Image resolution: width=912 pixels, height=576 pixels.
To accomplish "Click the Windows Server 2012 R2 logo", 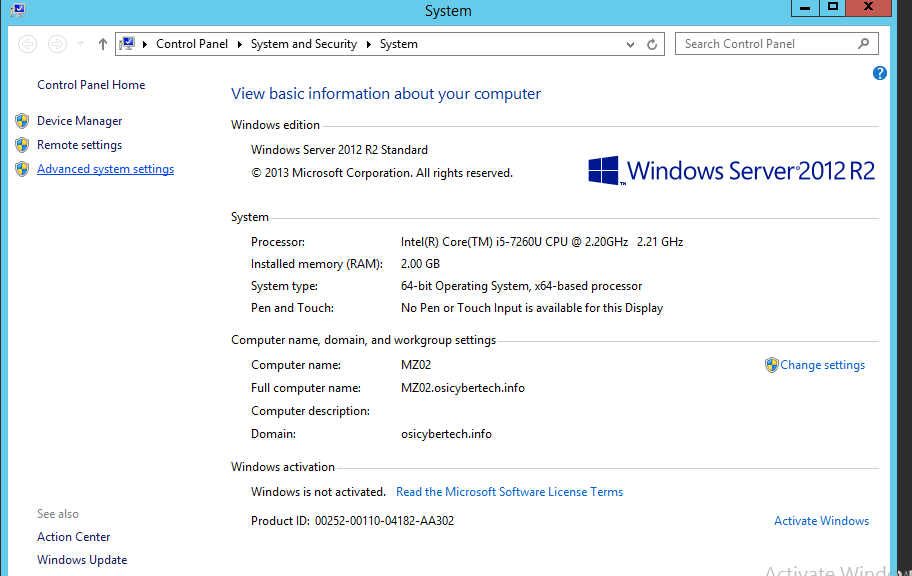I will point(731,170).
